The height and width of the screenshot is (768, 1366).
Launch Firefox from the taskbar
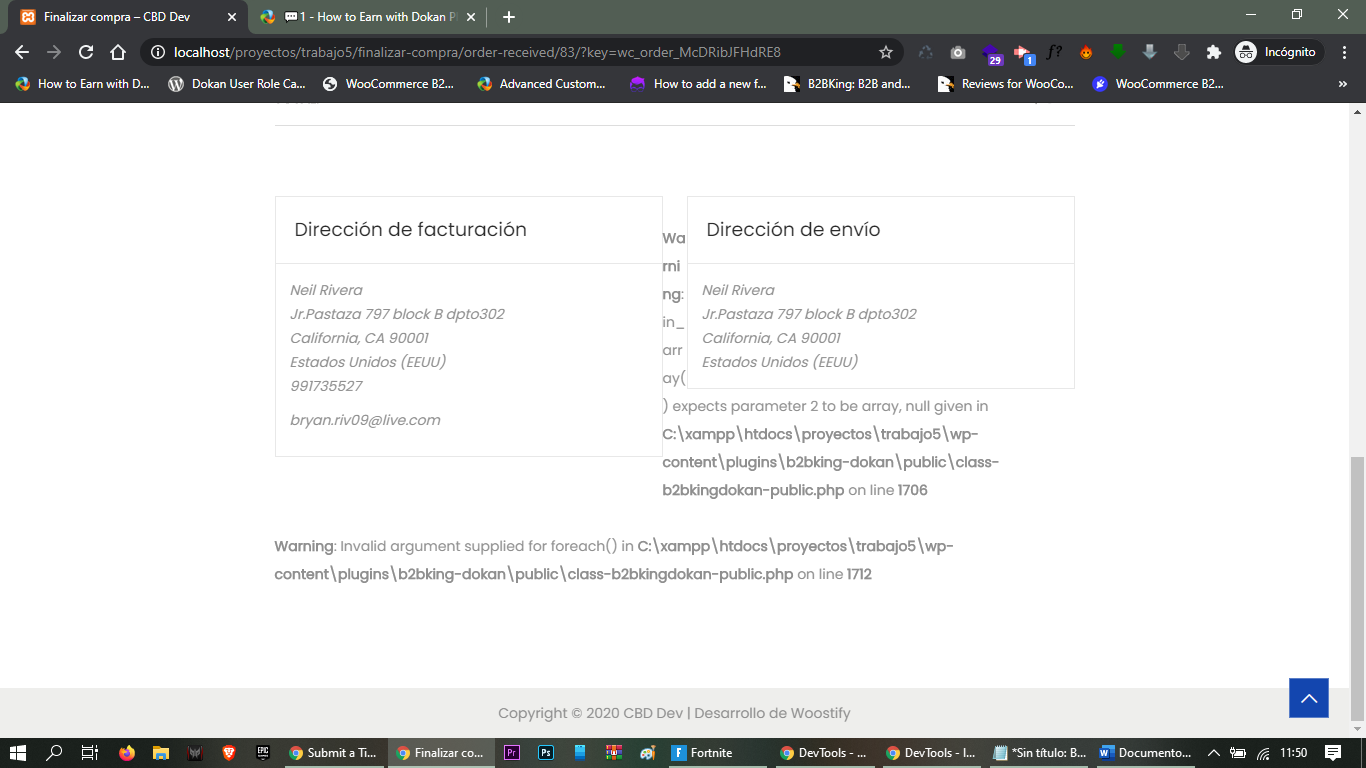click(x=127, y=753)
